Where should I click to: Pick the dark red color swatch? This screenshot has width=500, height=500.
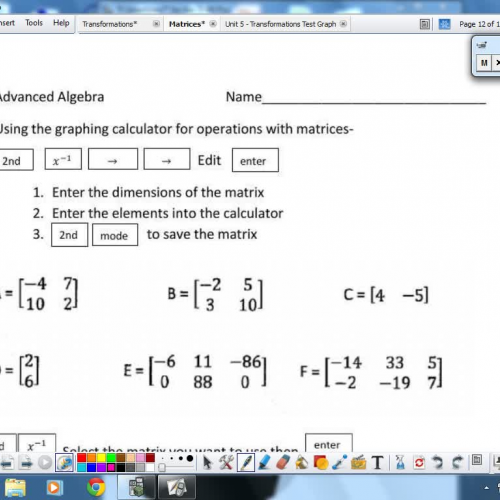150,458
